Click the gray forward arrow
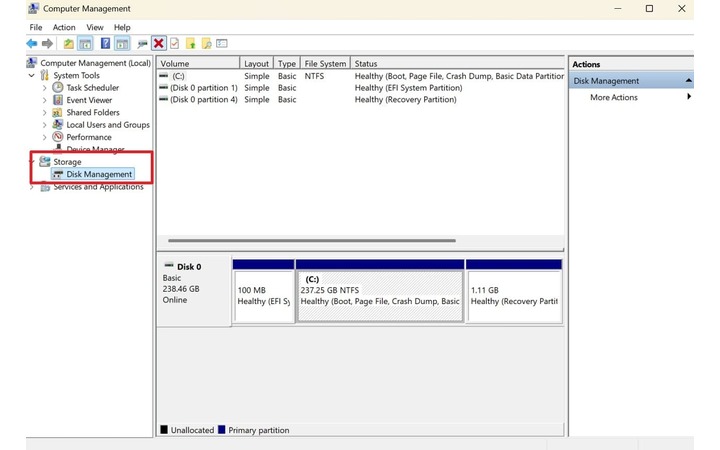The height and width of the screenshot is (450, 720). click(x=47, y=44)
